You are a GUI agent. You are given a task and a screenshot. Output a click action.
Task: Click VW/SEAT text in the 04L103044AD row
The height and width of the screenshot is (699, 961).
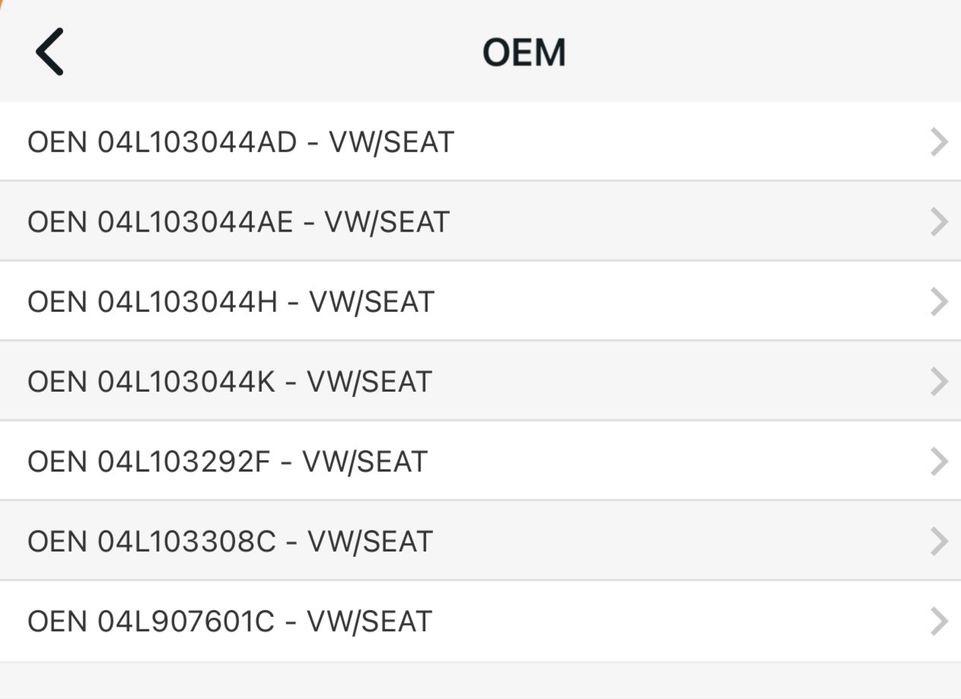[x=391, y=142]
